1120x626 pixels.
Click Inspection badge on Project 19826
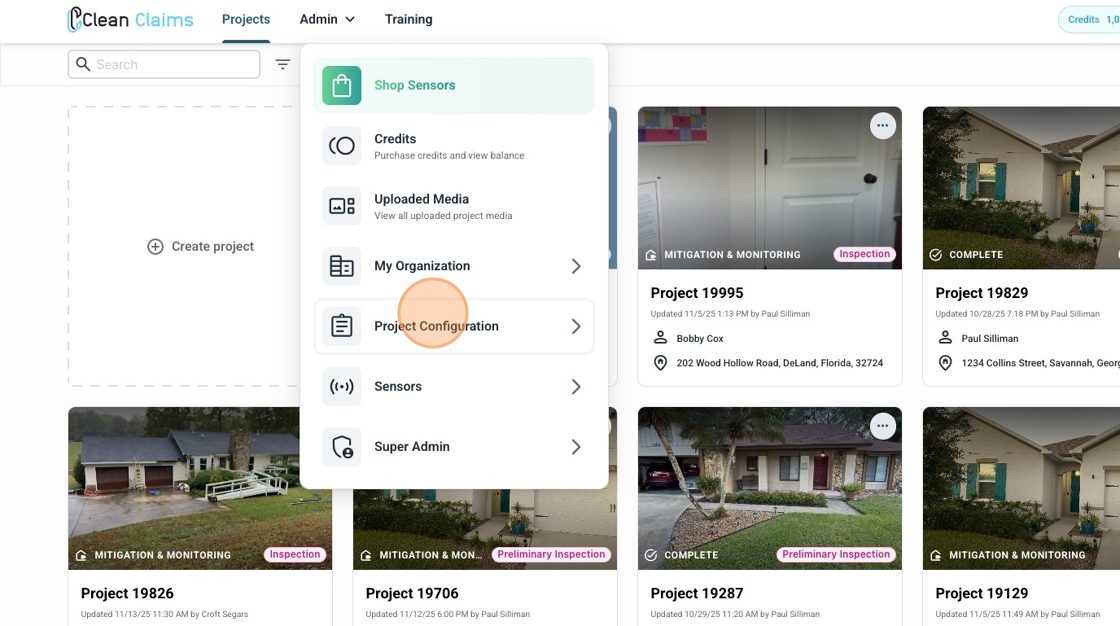pyautogui.click(x=295, y=554)
